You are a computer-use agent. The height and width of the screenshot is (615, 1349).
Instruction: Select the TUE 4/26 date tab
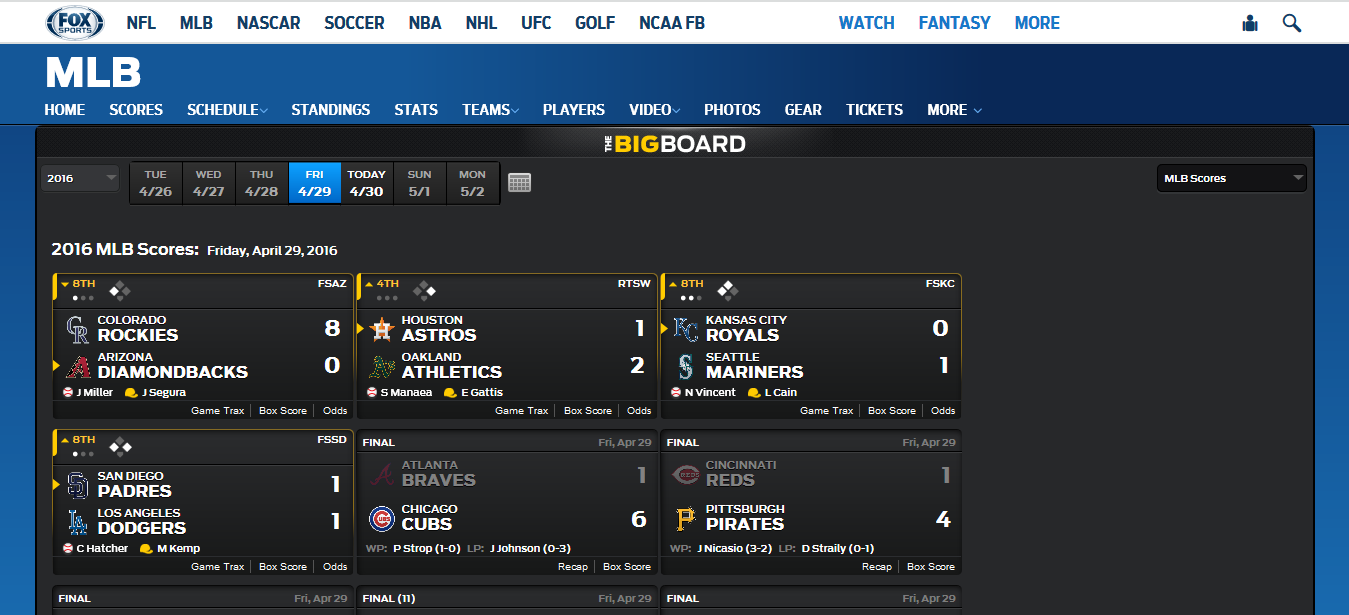tap(156, 183)
